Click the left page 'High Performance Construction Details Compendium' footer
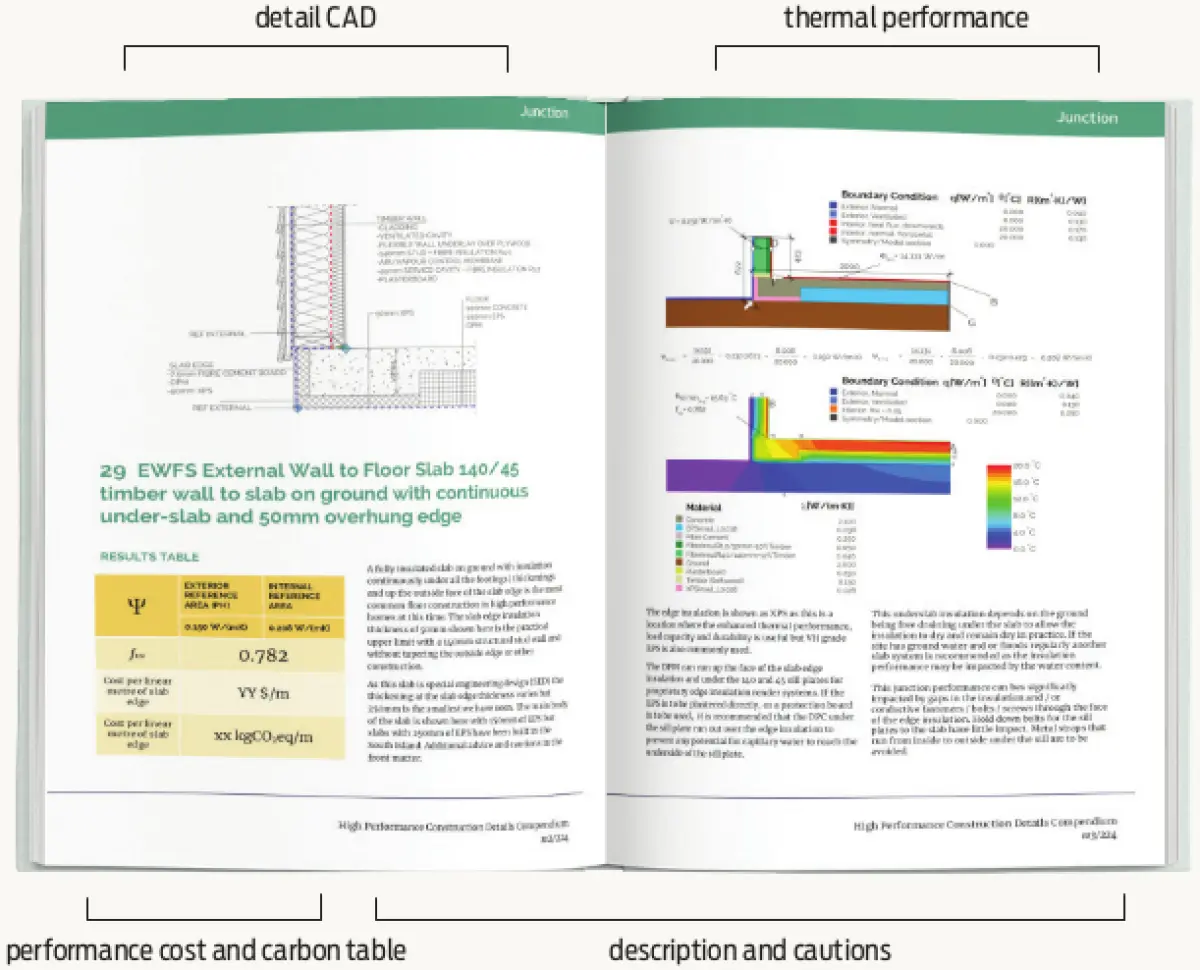Screen dimensions: 1200x970 click(455, 828)
